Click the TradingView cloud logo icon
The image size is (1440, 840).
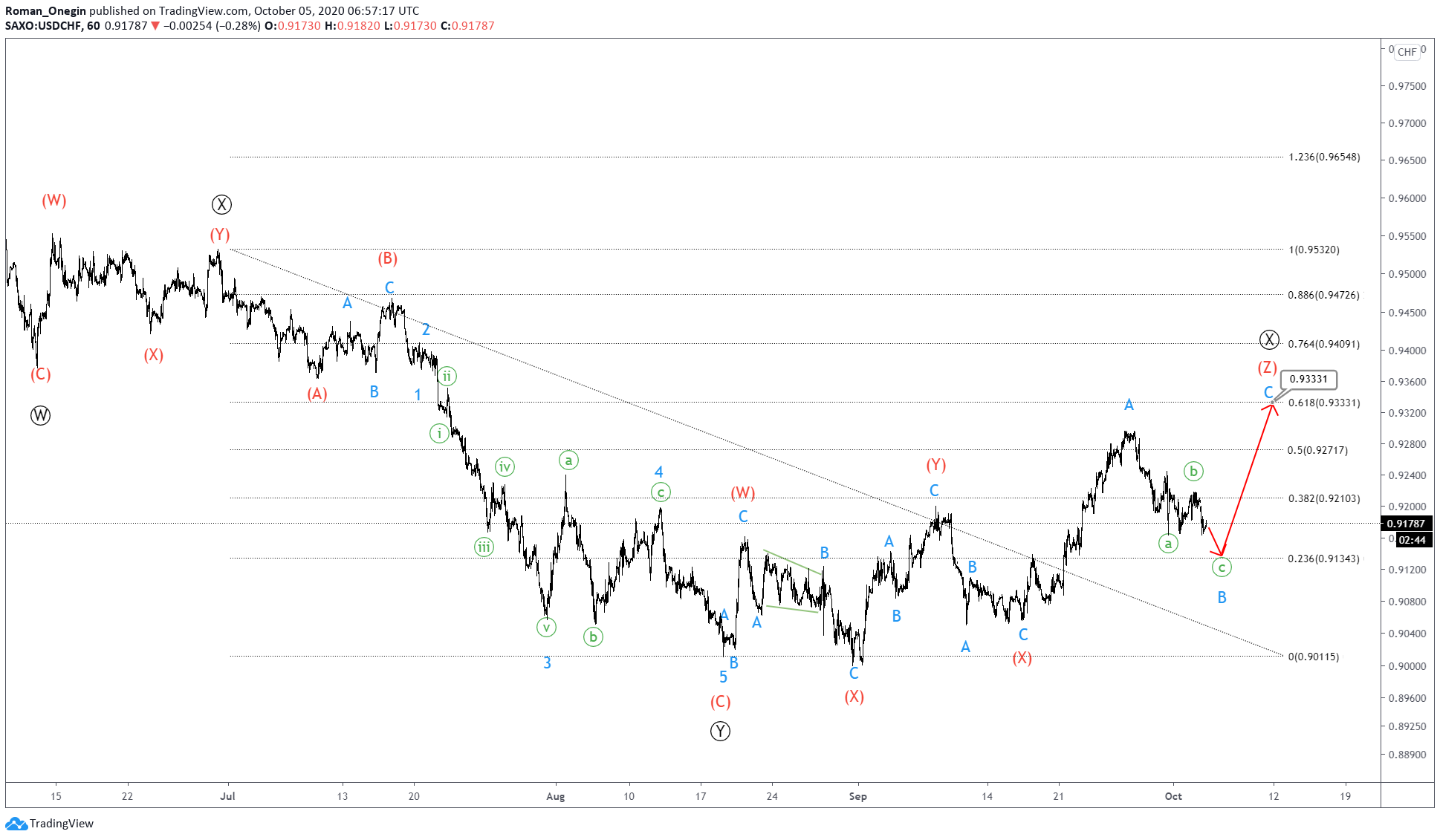tap(16, 823)
